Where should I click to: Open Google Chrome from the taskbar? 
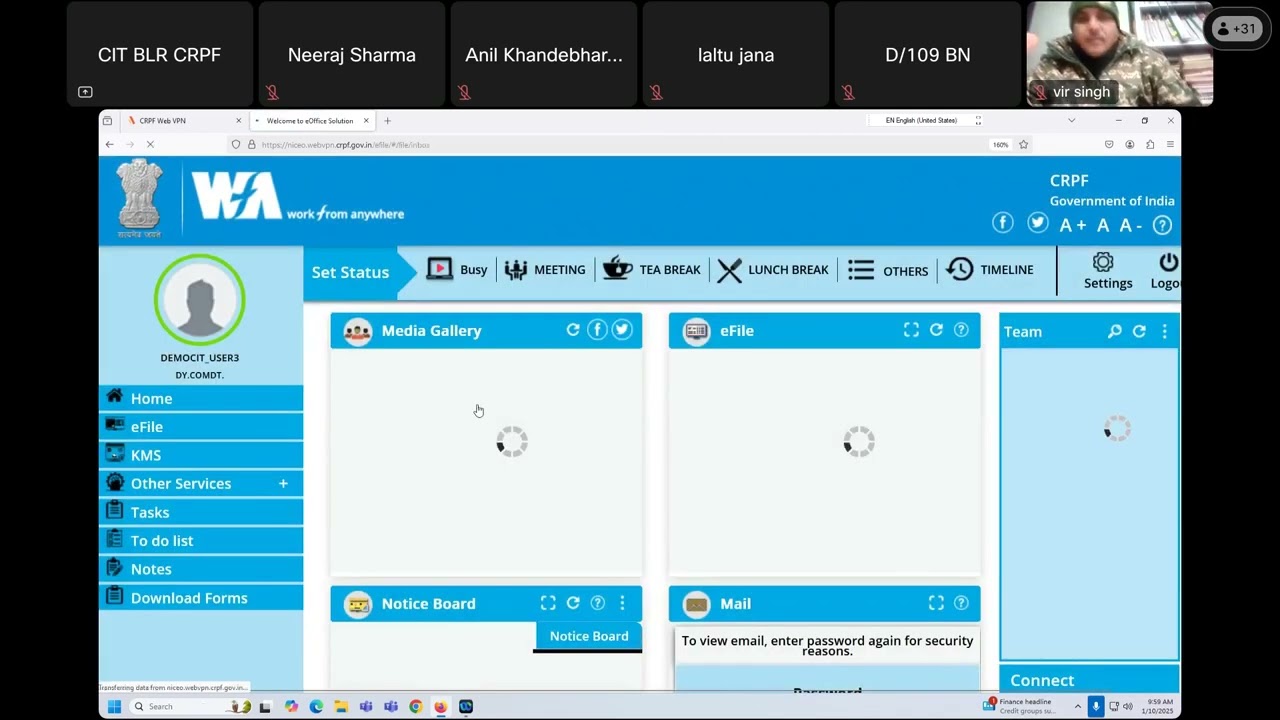tap(415, 707)
